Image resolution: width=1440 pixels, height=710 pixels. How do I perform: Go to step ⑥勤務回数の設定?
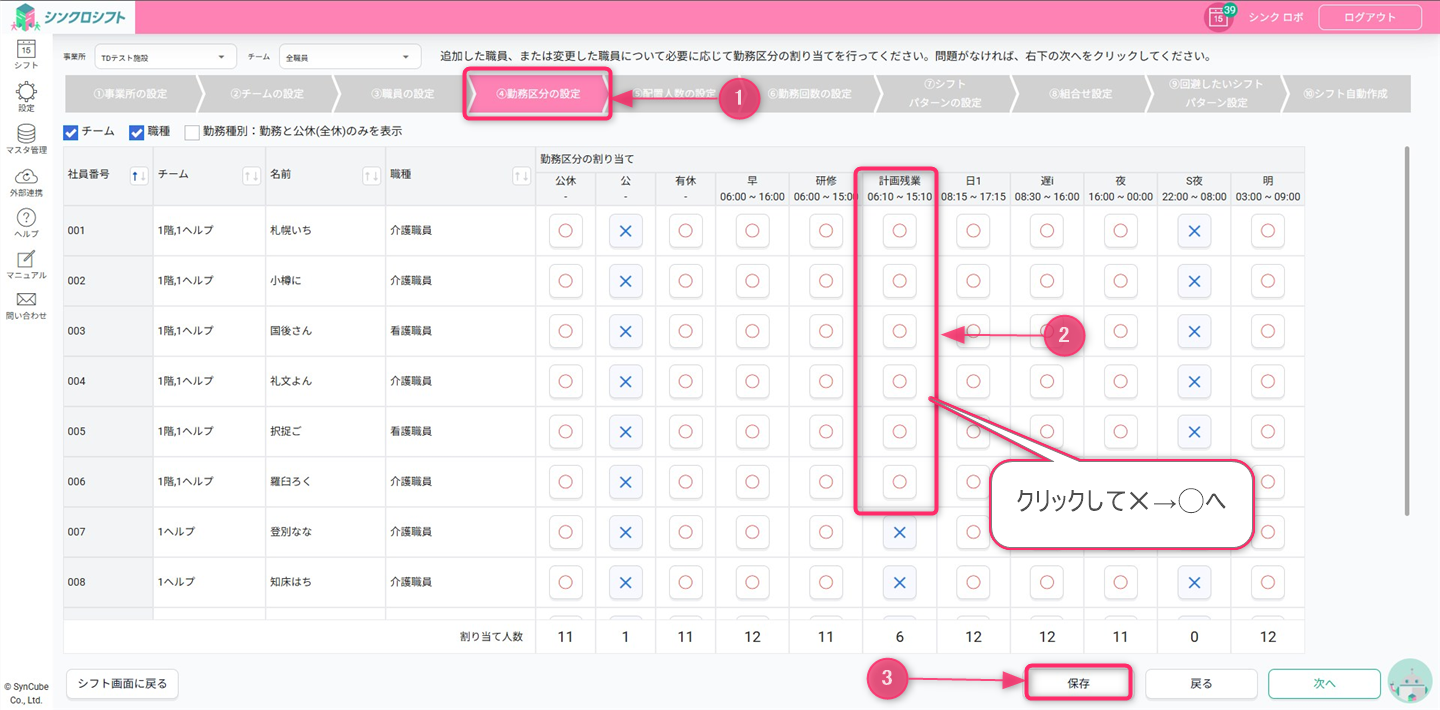tap(810, 94)
